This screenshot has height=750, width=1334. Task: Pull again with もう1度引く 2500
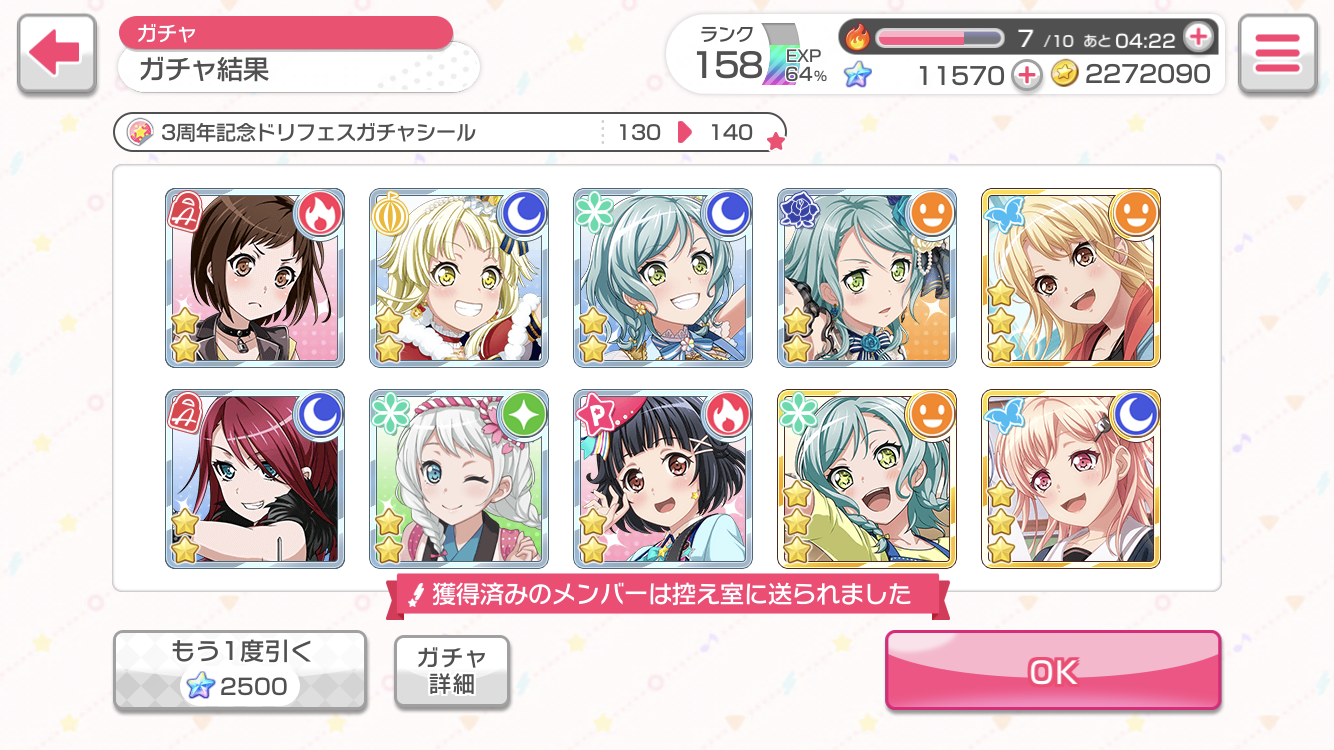point(239,670)
